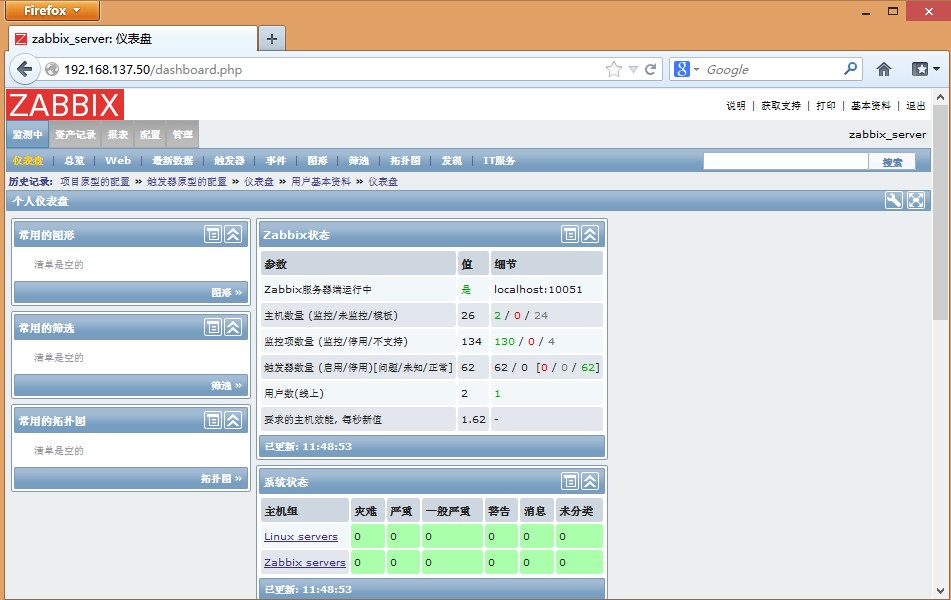Click the site identity globe icon
This screenshot has width=951, height=600.
click(53, 69)
